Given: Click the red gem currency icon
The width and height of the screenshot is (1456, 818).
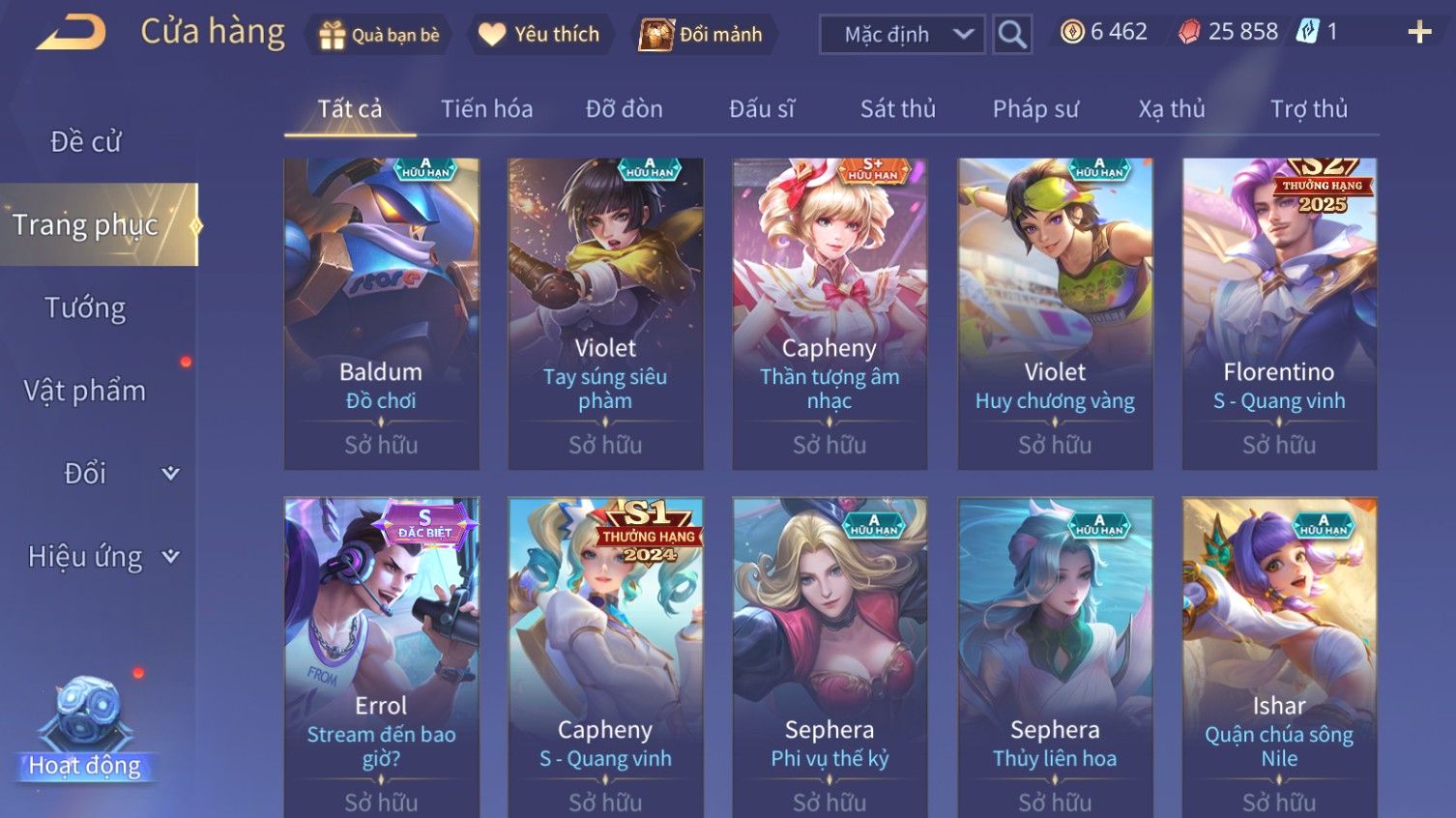Looking at the screenshot, I should 1189,32.
